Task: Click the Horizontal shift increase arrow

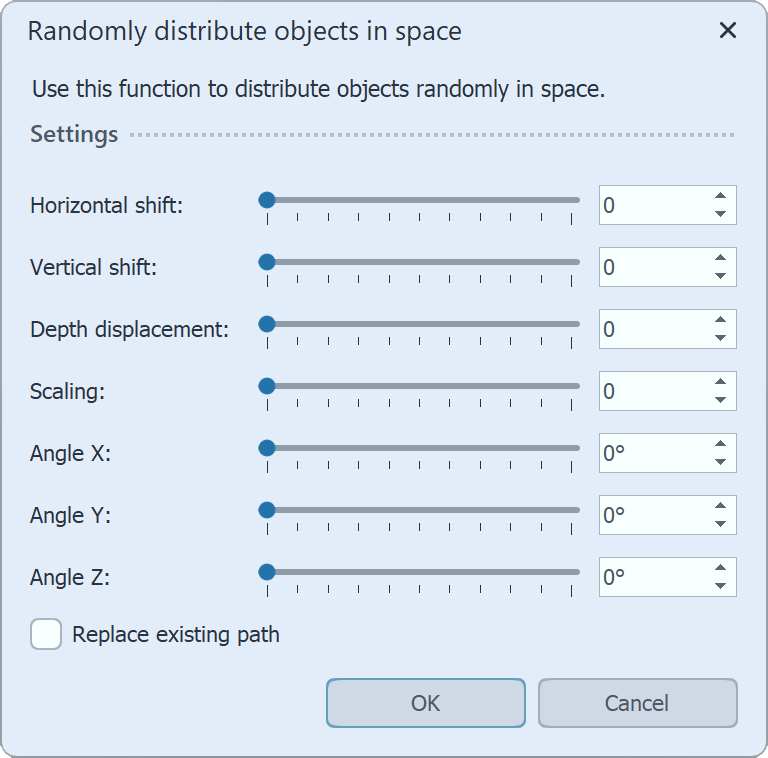Action: coord(720,196)
